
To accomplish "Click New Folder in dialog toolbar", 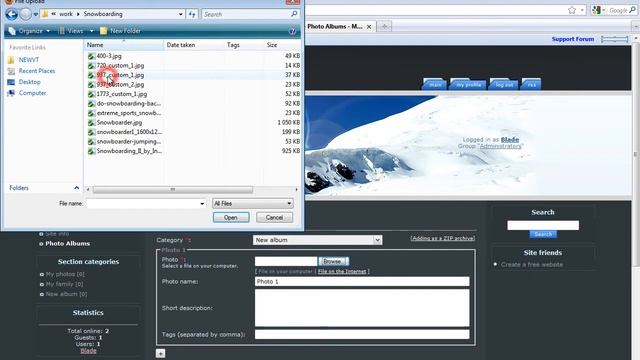I will [120, 31].
